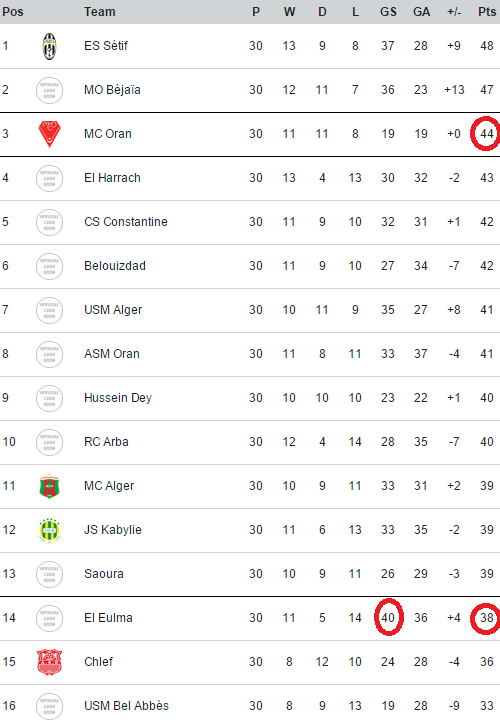Open the USM Alger team link
The height and width of the screenshot is (722, 500).
pyautogui.click(x=113, y=310)
